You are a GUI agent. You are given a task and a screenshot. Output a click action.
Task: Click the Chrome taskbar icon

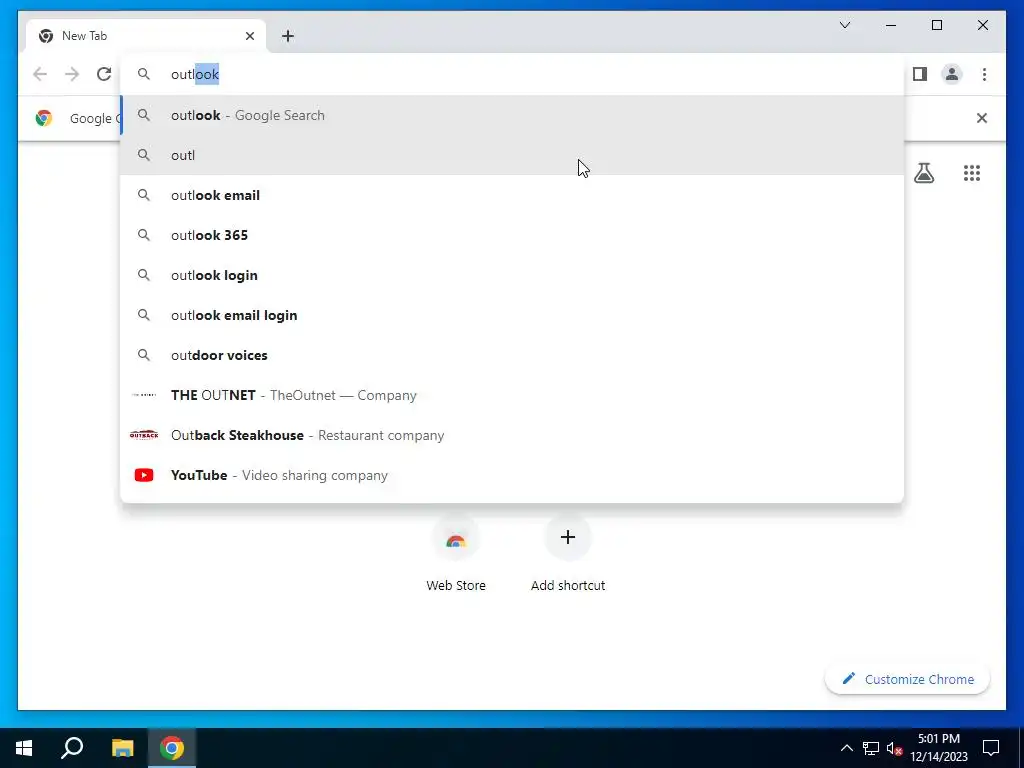point(172,748)
